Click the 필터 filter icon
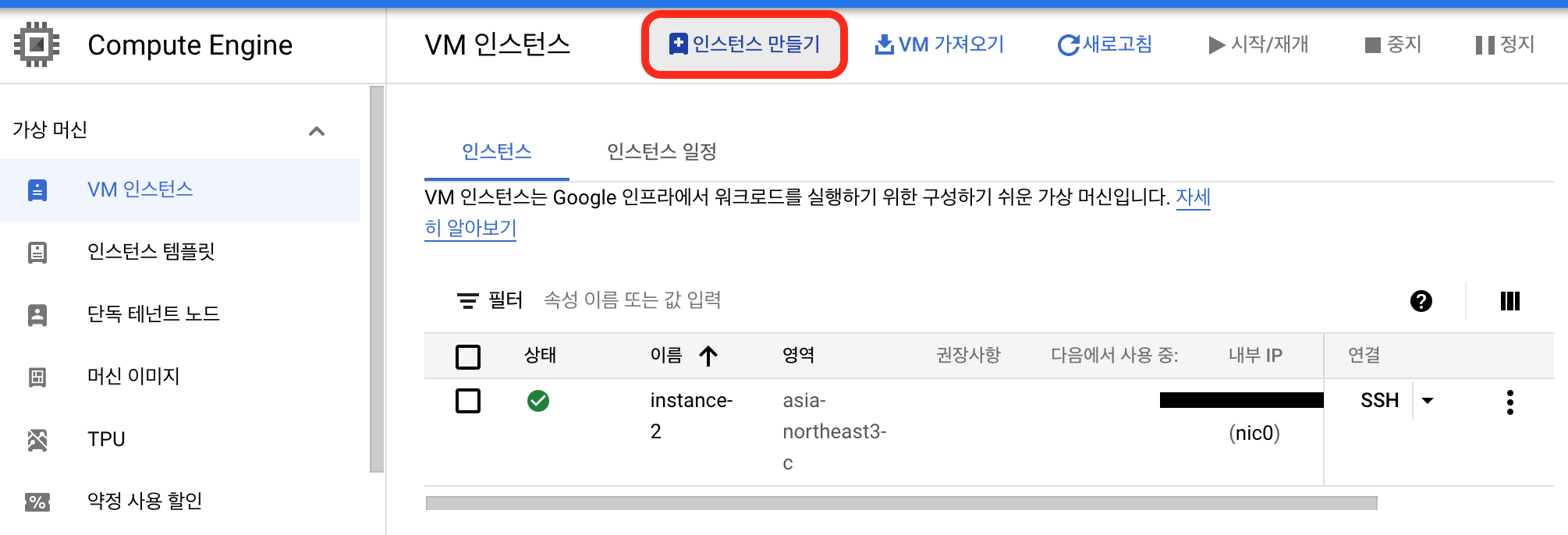Screen dimensions: 1568x535 (468, 301)
